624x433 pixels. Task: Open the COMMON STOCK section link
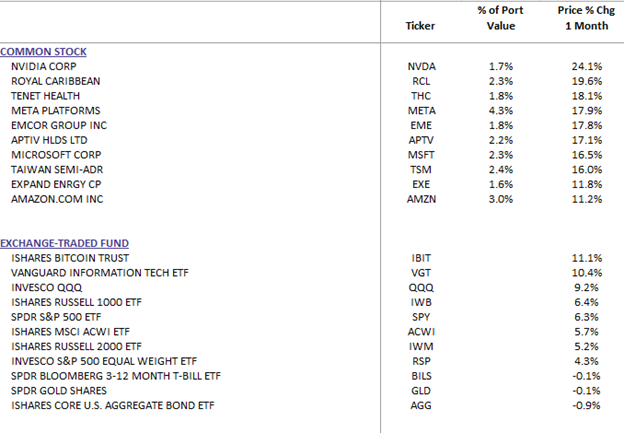[43, 52]
